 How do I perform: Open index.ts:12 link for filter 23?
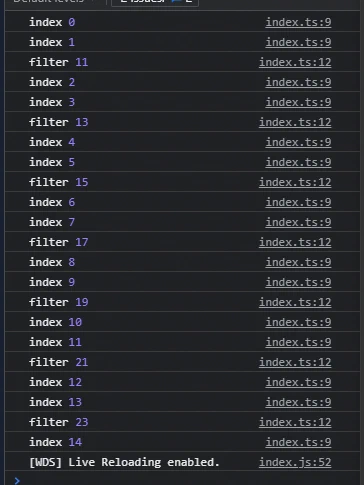point(295,422)
